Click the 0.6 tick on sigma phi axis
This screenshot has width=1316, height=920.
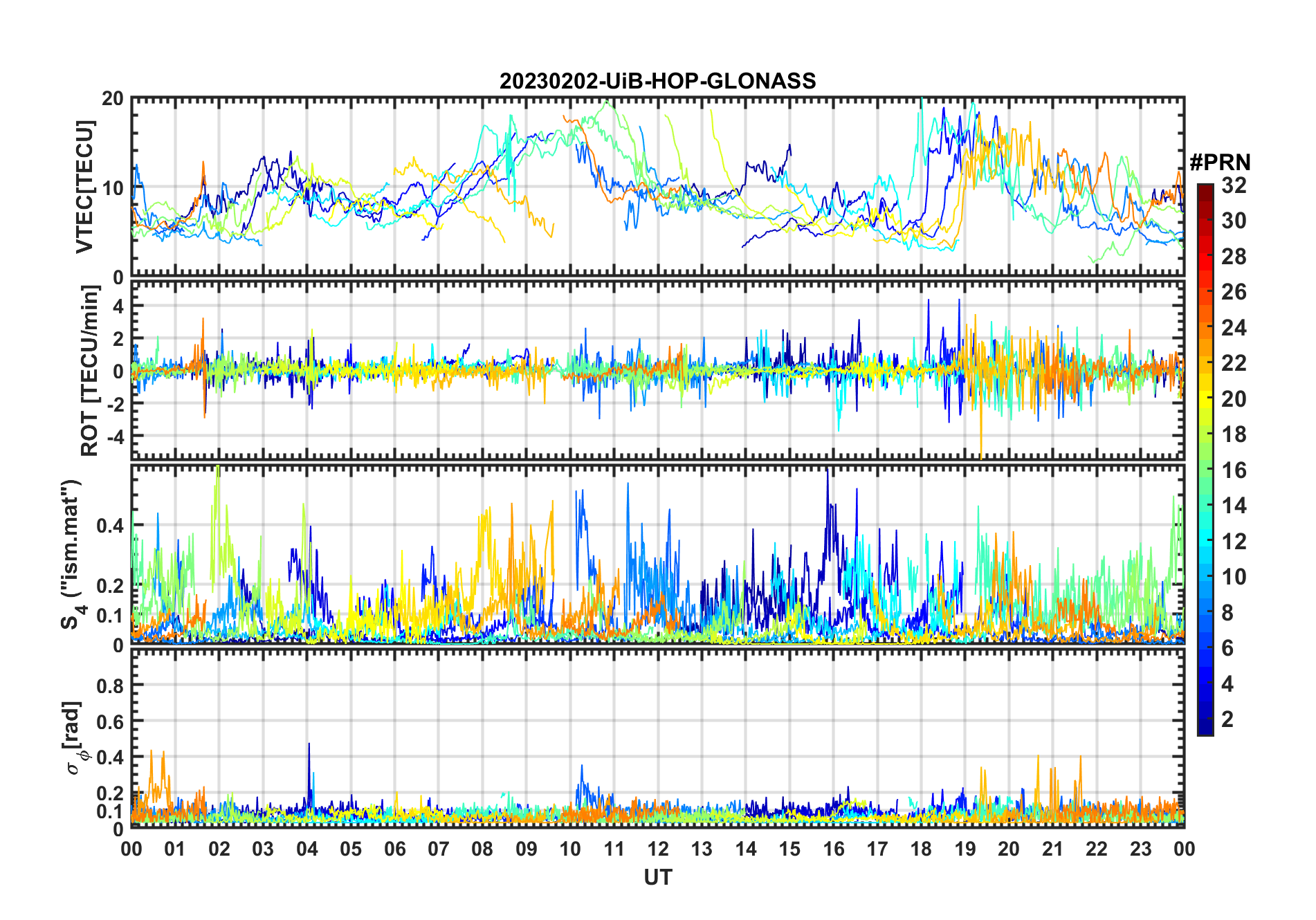110,721
